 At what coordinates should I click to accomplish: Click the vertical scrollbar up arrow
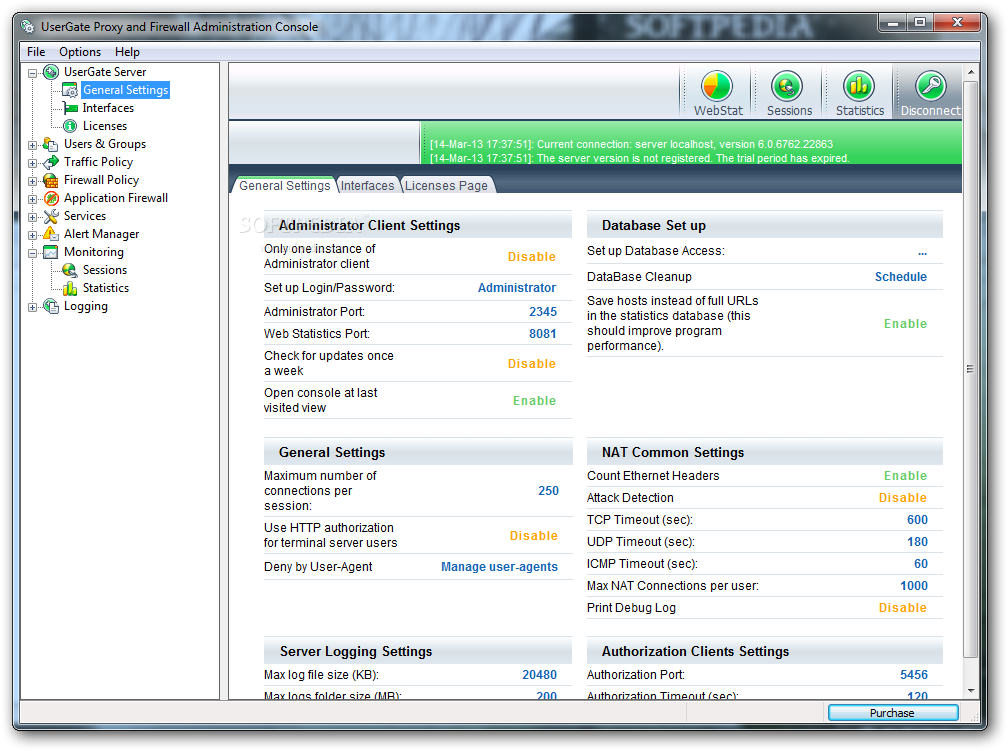click(x=971, y=72)
